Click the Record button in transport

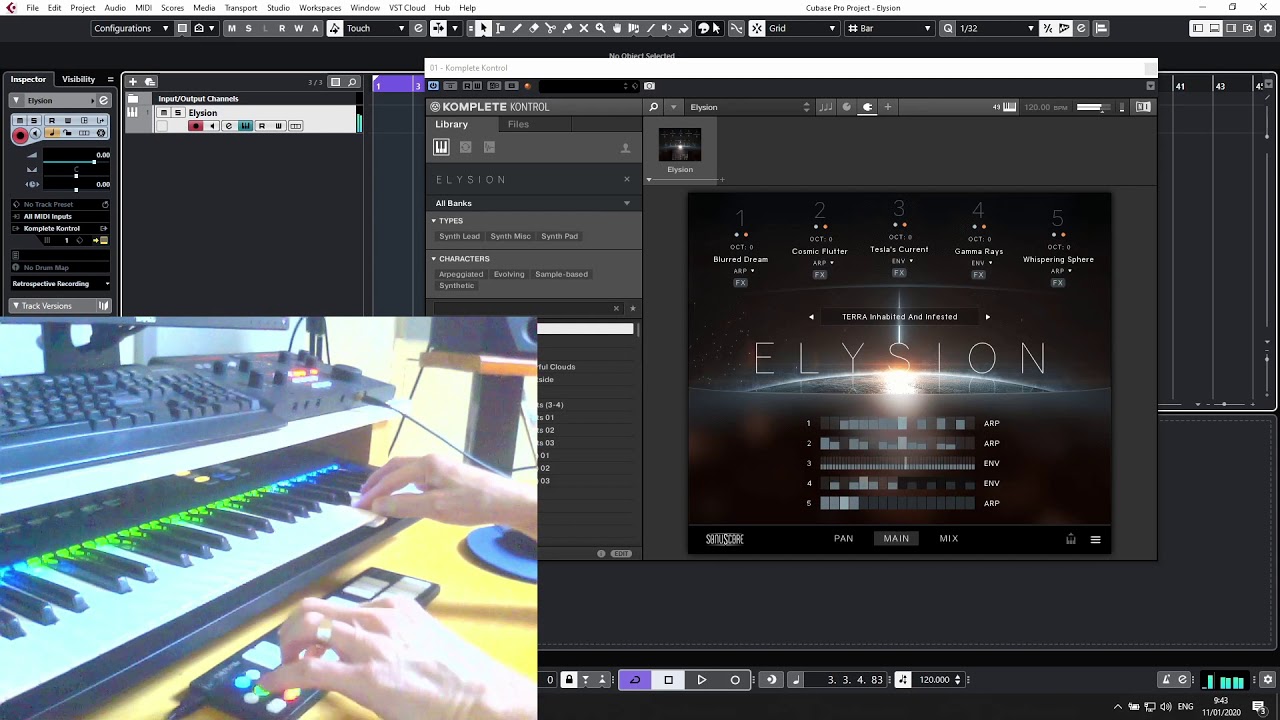click(735, 680)
